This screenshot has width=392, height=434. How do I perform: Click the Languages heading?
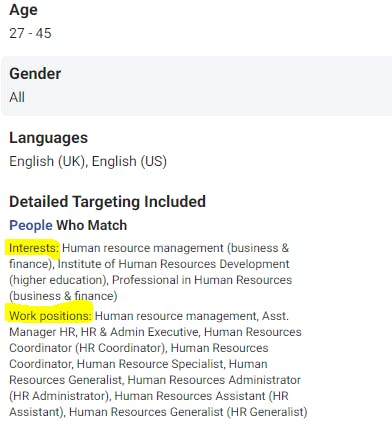pyautogui.click(x=48, y=138)
